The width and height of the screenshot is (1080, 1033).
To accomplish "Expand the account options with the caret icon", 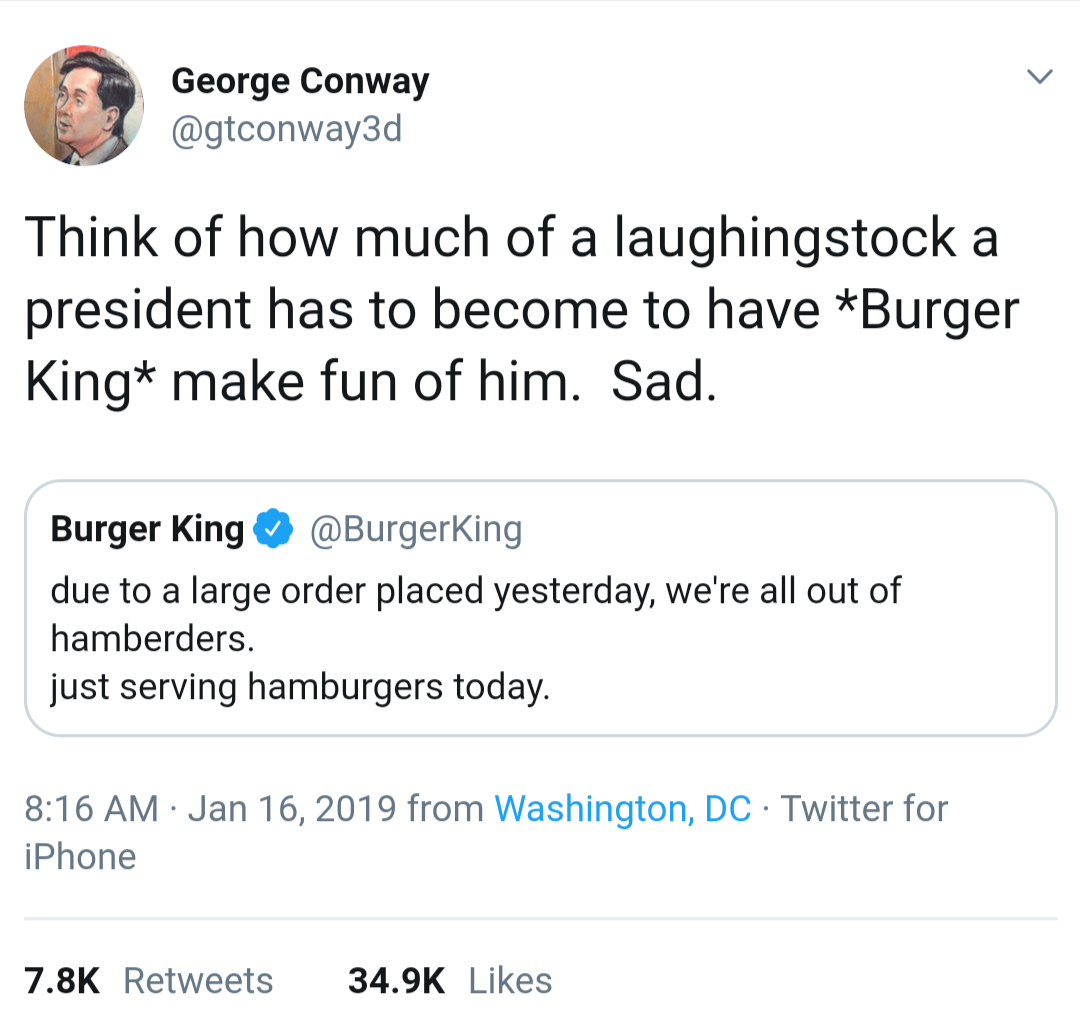I will click(x=1040, y=75).
